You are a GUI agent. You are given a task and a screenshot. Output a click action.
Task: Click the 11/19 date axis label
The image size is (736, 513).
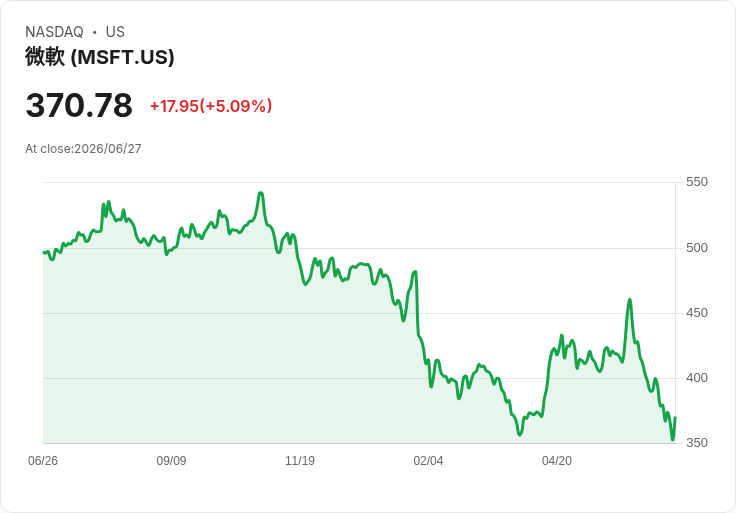point(299,460)
